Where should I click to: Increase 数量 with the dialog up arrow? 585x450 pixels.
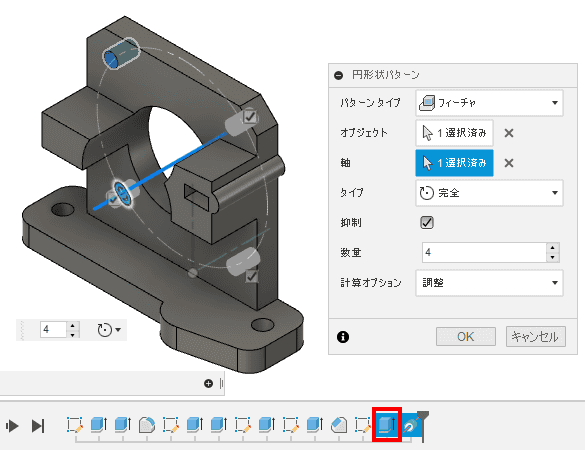[553, 248]
